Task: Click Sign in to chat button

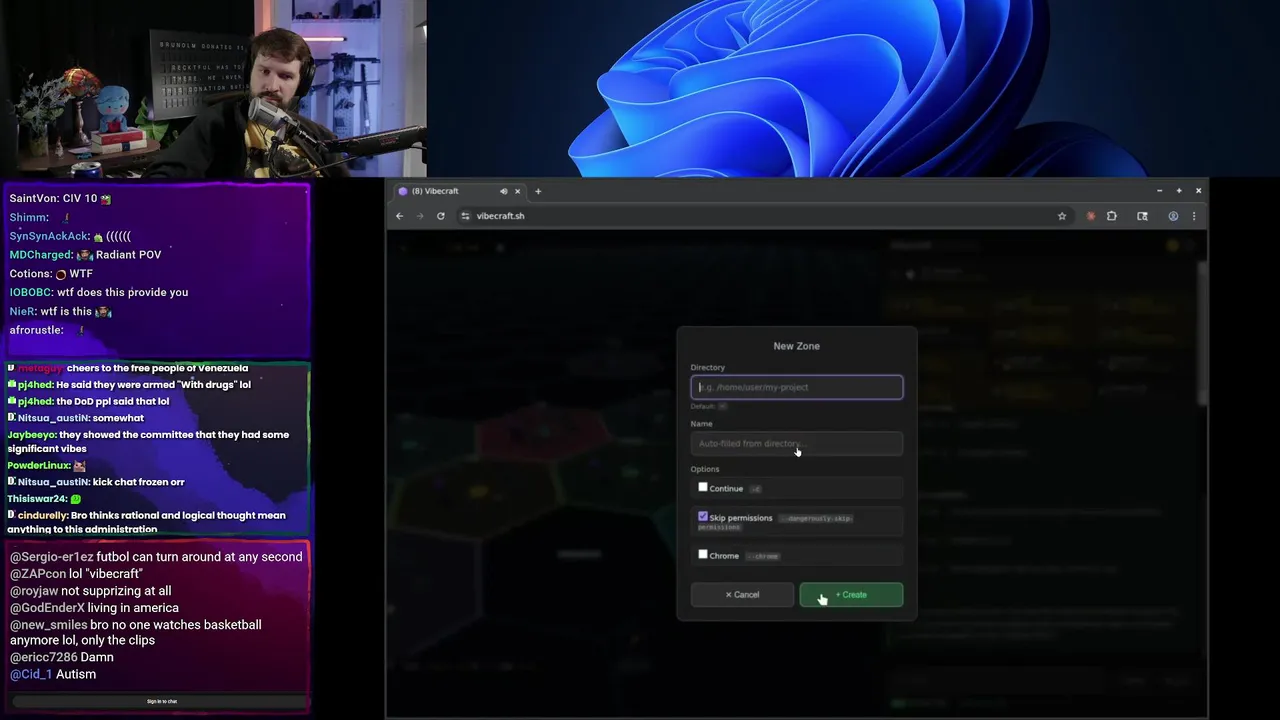Action: pyautogui.click(x=161, y=701)
